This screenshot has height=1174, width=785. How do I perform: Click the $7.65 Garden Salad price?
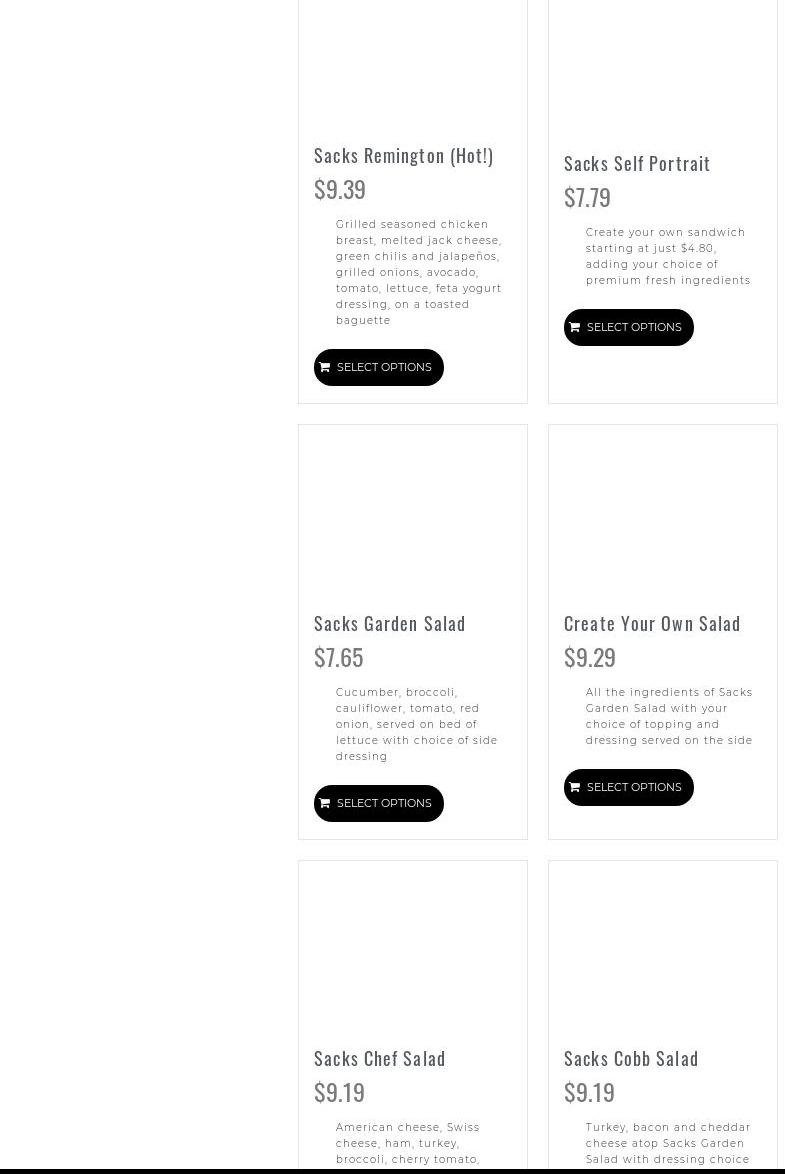[339, 657]
